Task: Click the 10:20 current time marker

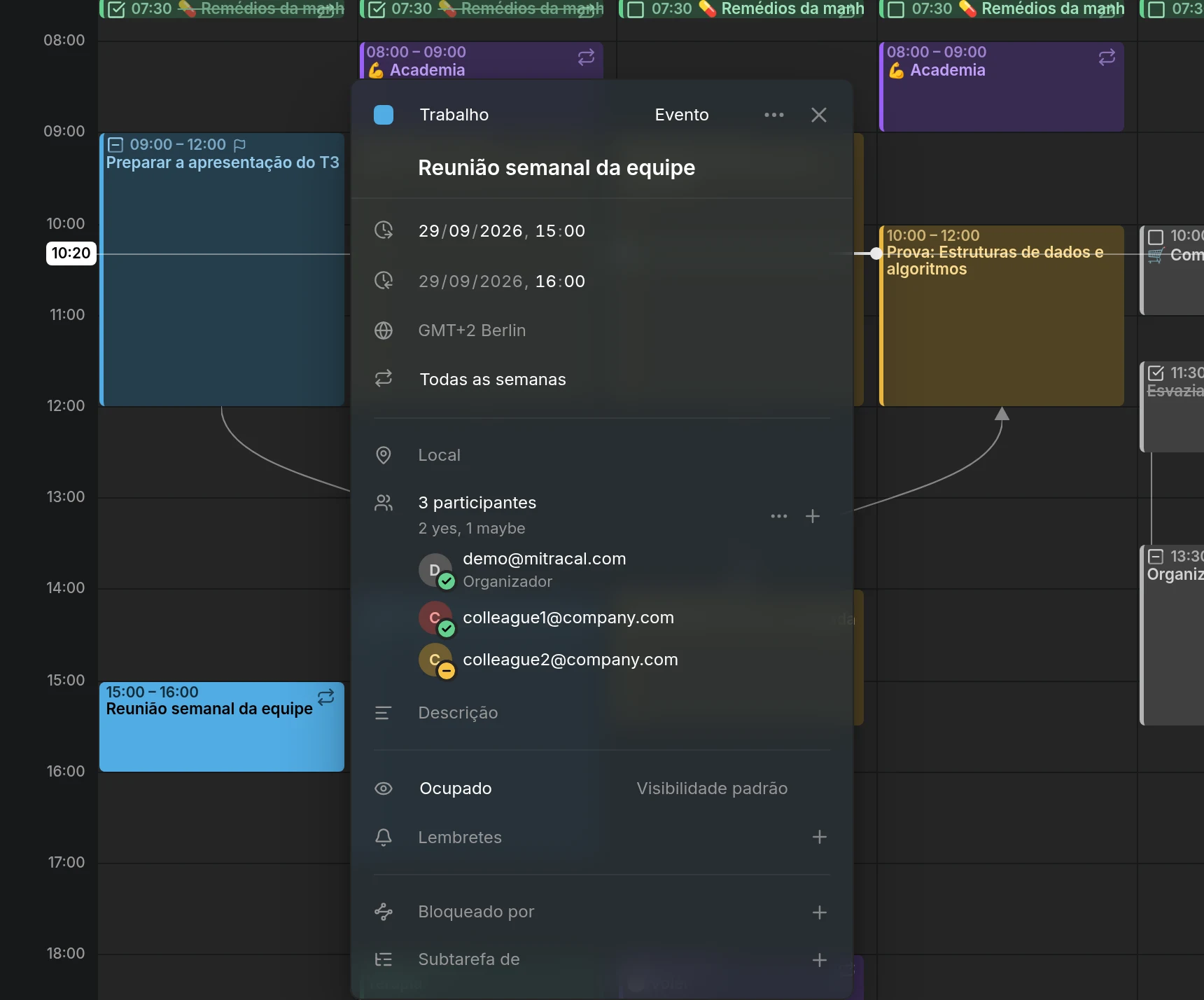Action: pos(71,253)
